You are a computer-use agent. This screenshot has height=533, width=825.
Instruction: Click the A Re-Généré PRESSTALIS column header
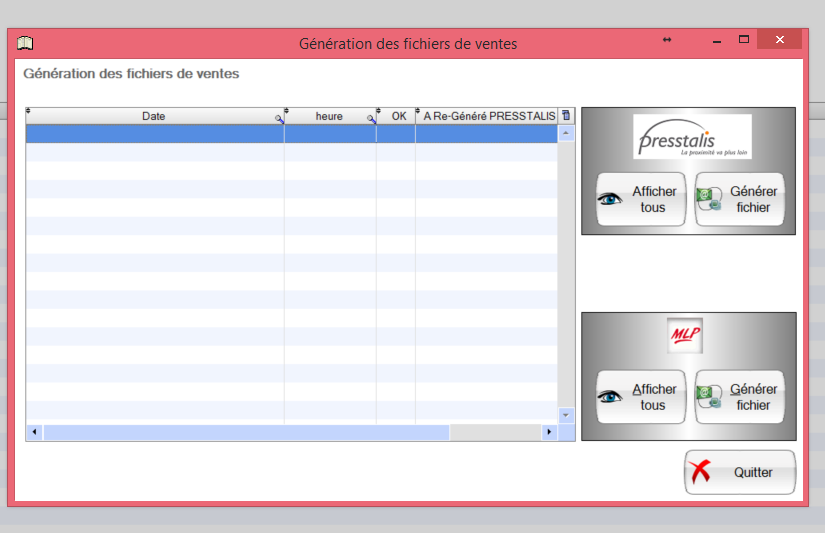point(488,116)
